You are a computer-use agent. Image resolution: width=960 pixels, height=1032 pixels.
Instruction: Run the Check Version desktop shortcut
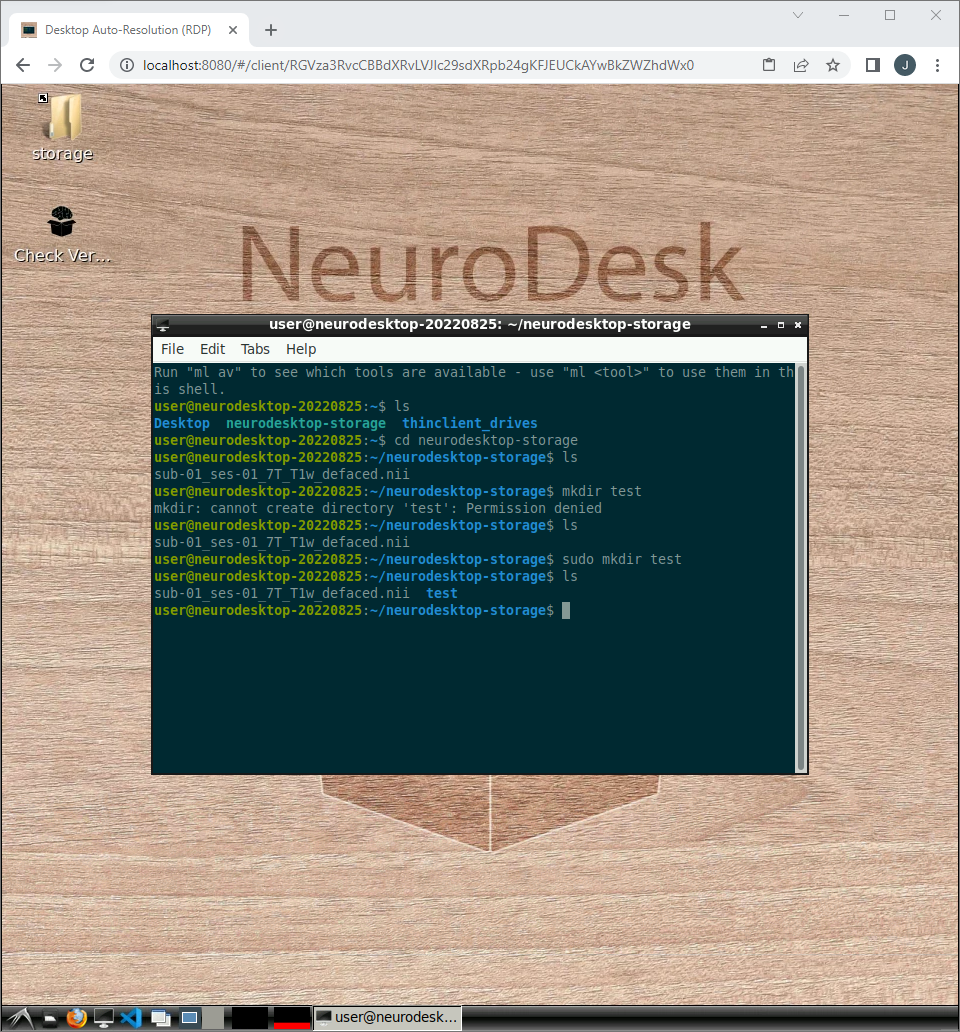click(61, 221)
